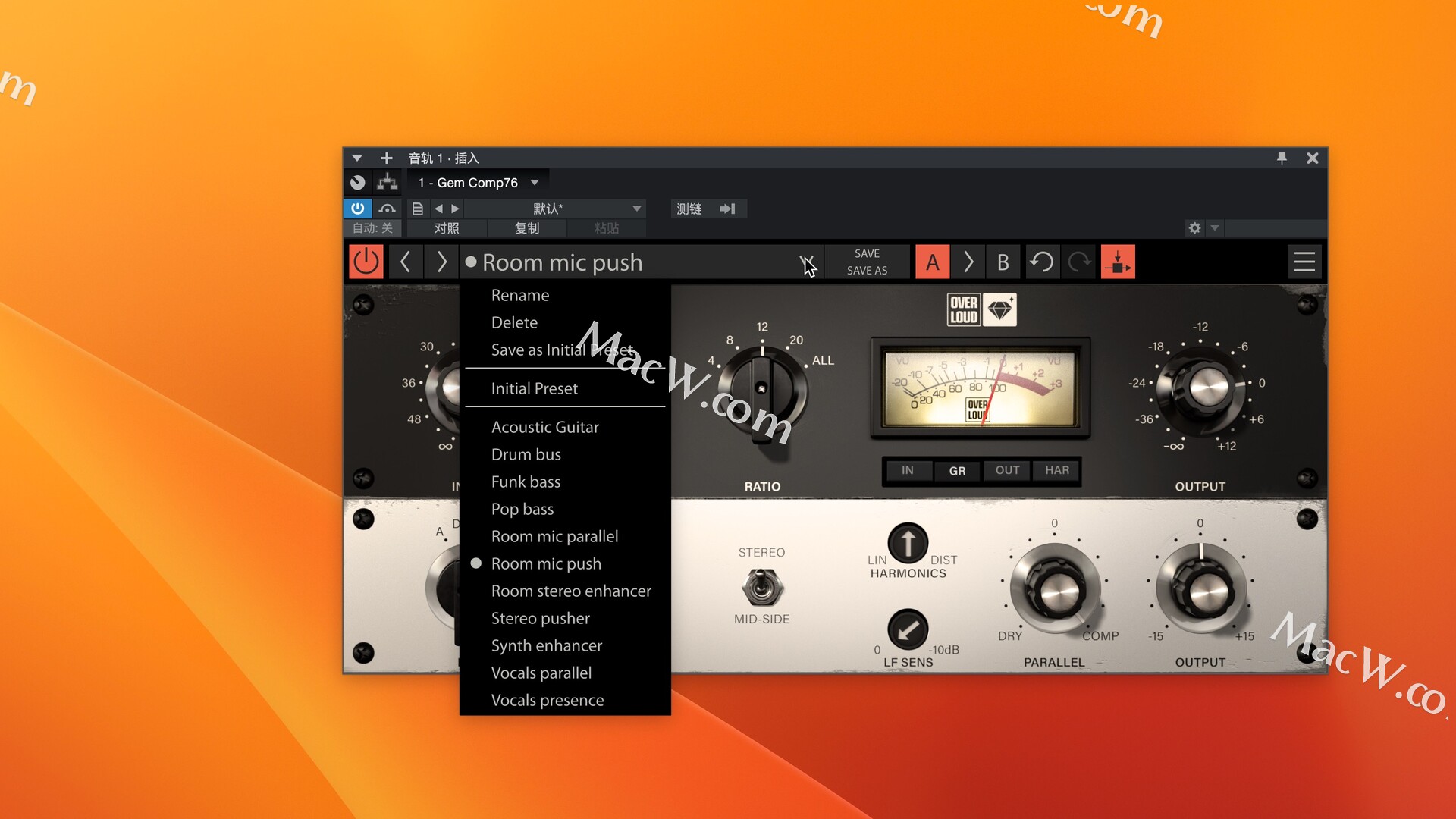Copy A to B arrow
This screenshot has width=1456, height=819.
968,262
